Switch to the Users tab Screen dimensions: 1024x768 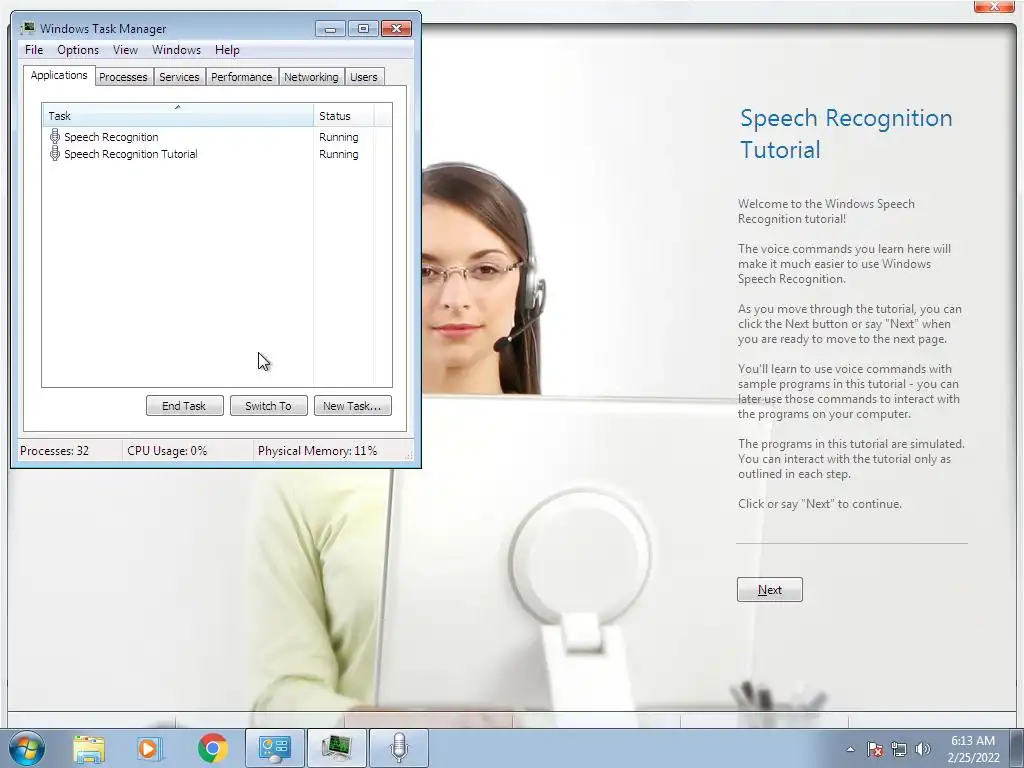coord(364,77)
